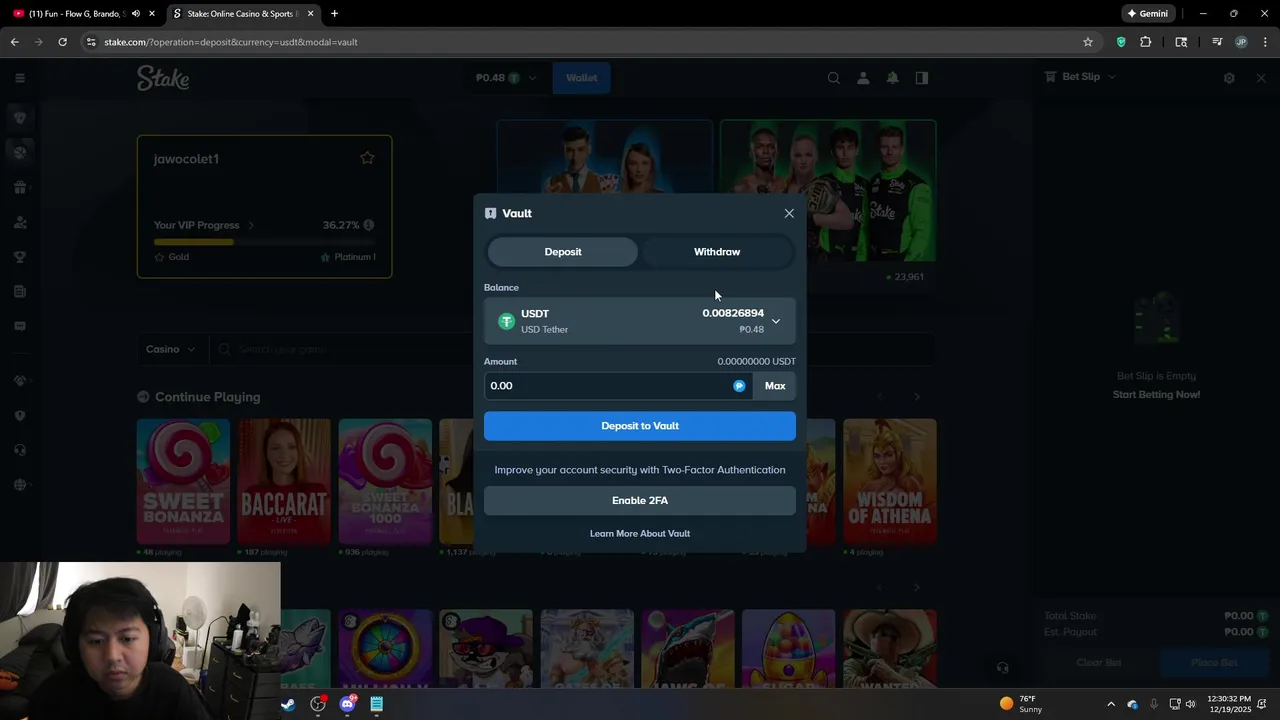Open the Stake hamburger menu
The width and height of the screenshot is (1280, 720).
click(19, 78)
